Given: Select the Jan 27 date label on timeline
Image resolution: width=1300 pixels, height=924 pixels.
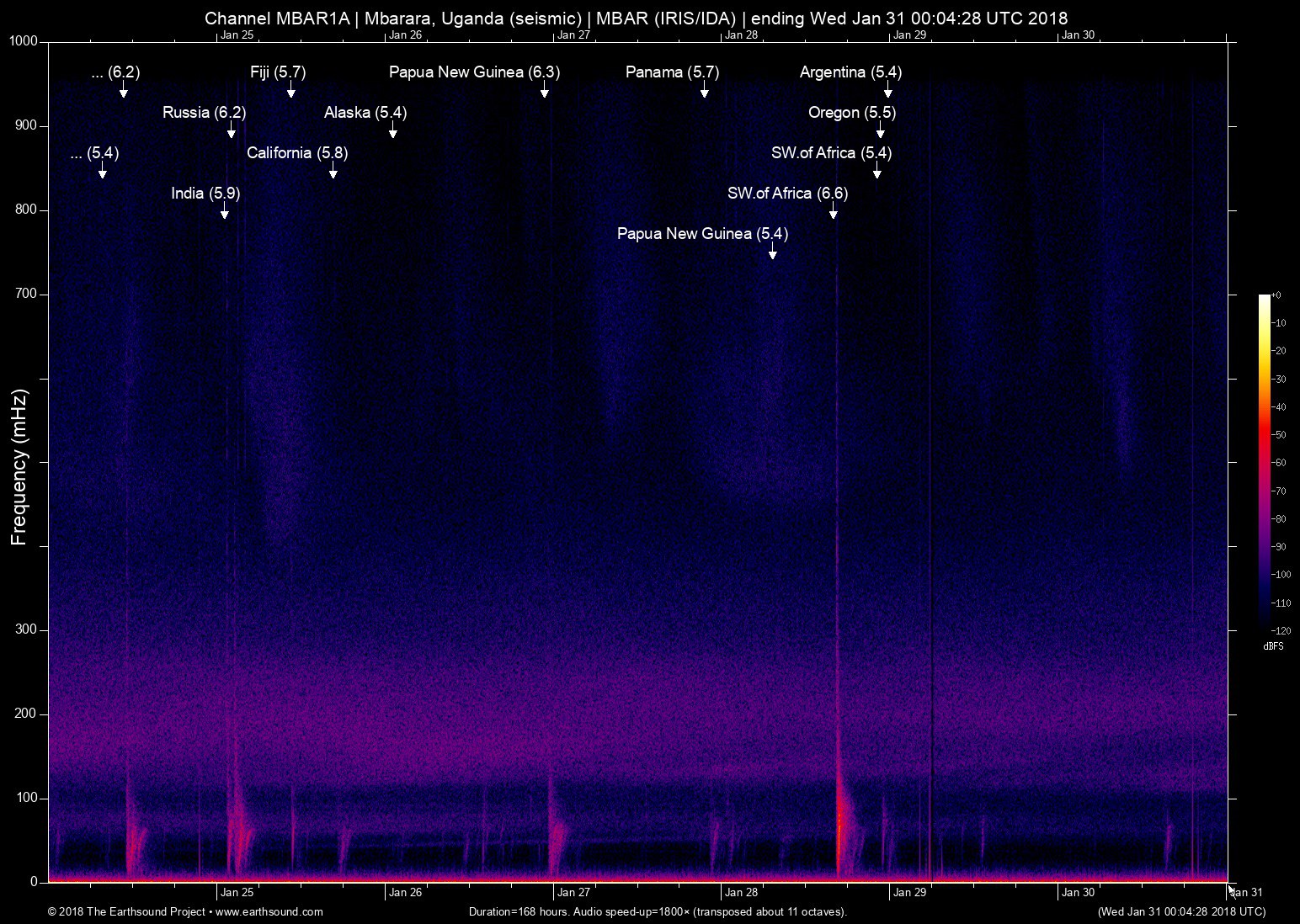Looking at the screenshot, I should 572,892.
